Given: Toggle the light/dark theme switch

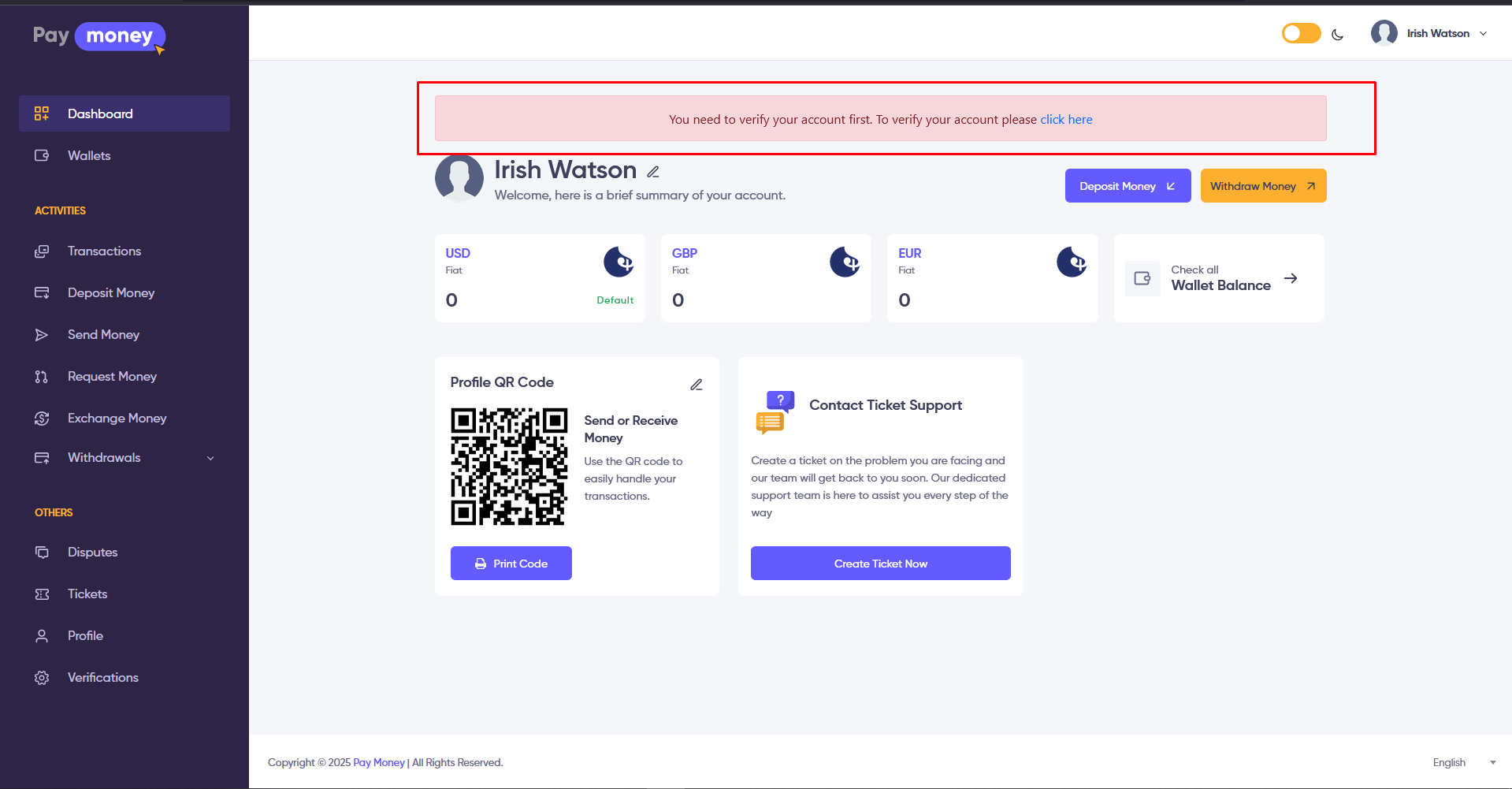Looking at the screenshot, I should pyautogui.click(x=1301, y=33).
